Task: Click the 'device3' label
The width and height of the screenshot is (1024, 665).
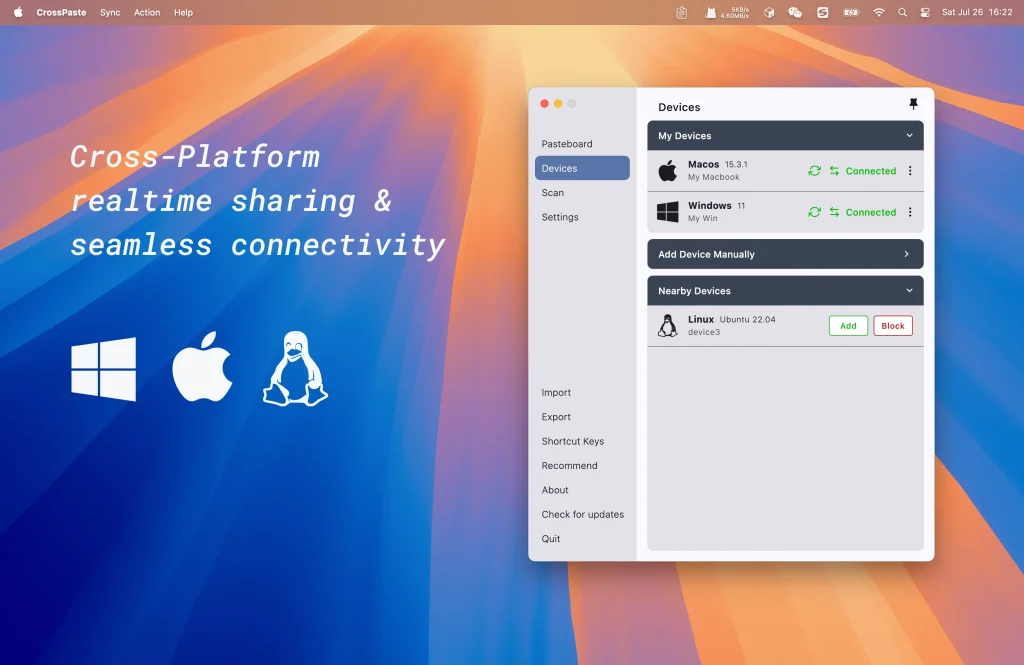Action: [x=703, y=332]
